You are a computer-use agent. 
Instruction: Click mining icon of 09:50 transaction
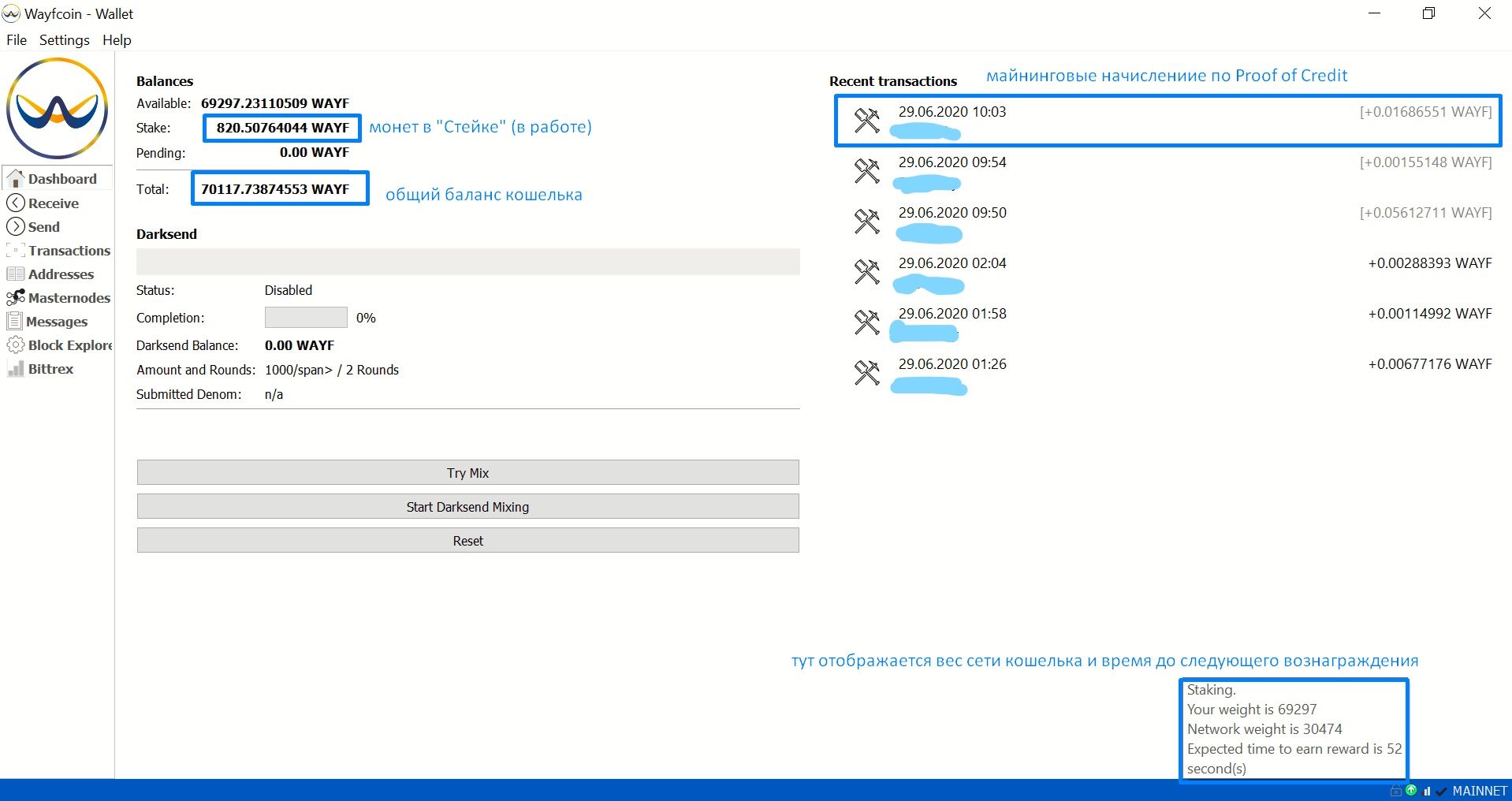(866, 221)
